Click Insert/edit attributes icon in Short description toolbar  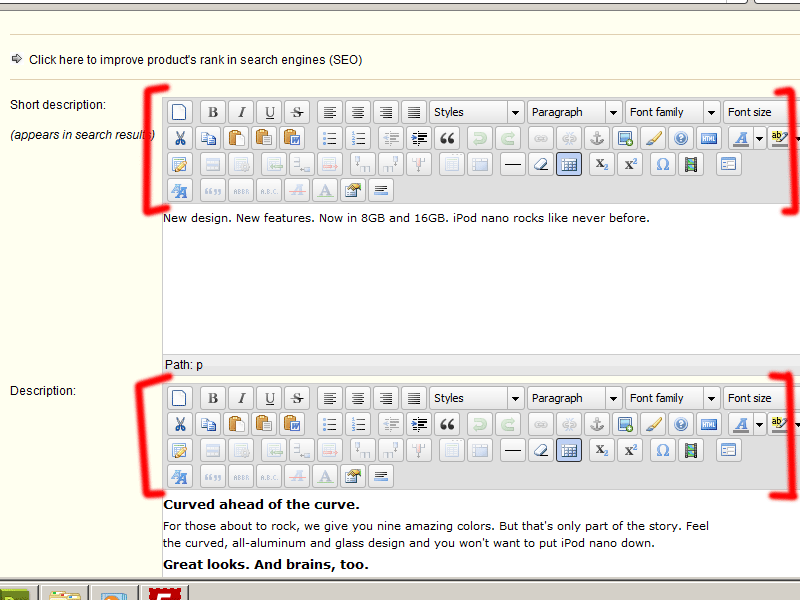click(353, 190)
